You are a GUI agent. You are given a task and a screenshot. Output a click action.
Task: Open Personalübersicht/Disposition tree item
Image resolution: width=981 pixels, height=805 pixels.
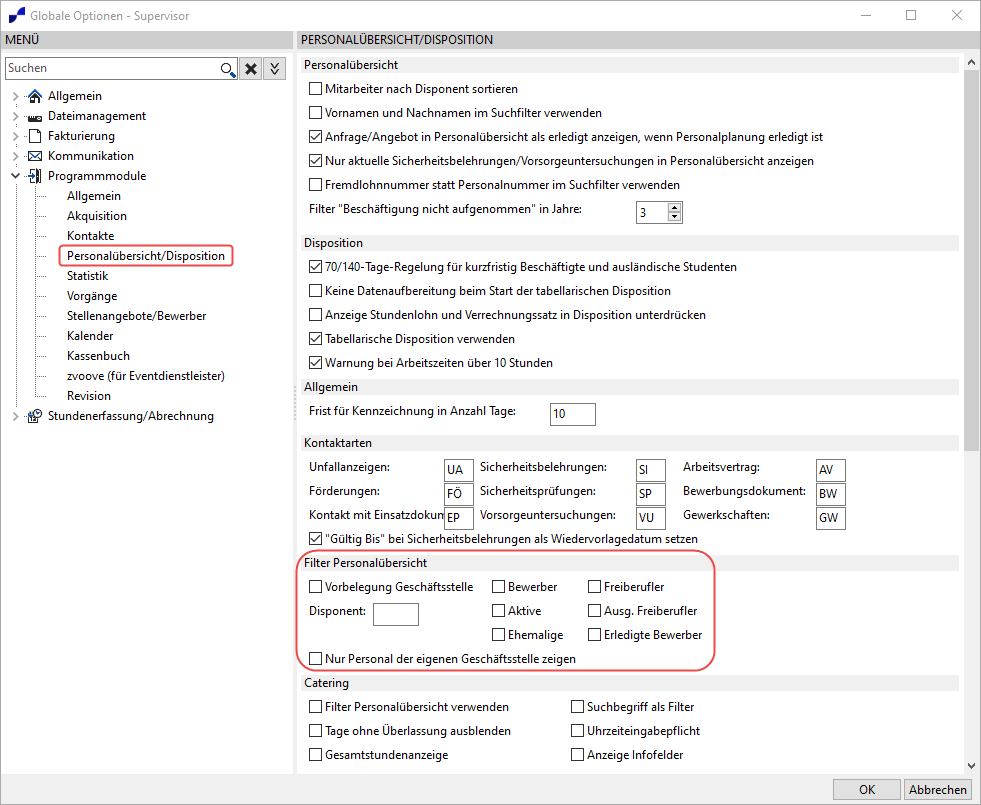146,256
